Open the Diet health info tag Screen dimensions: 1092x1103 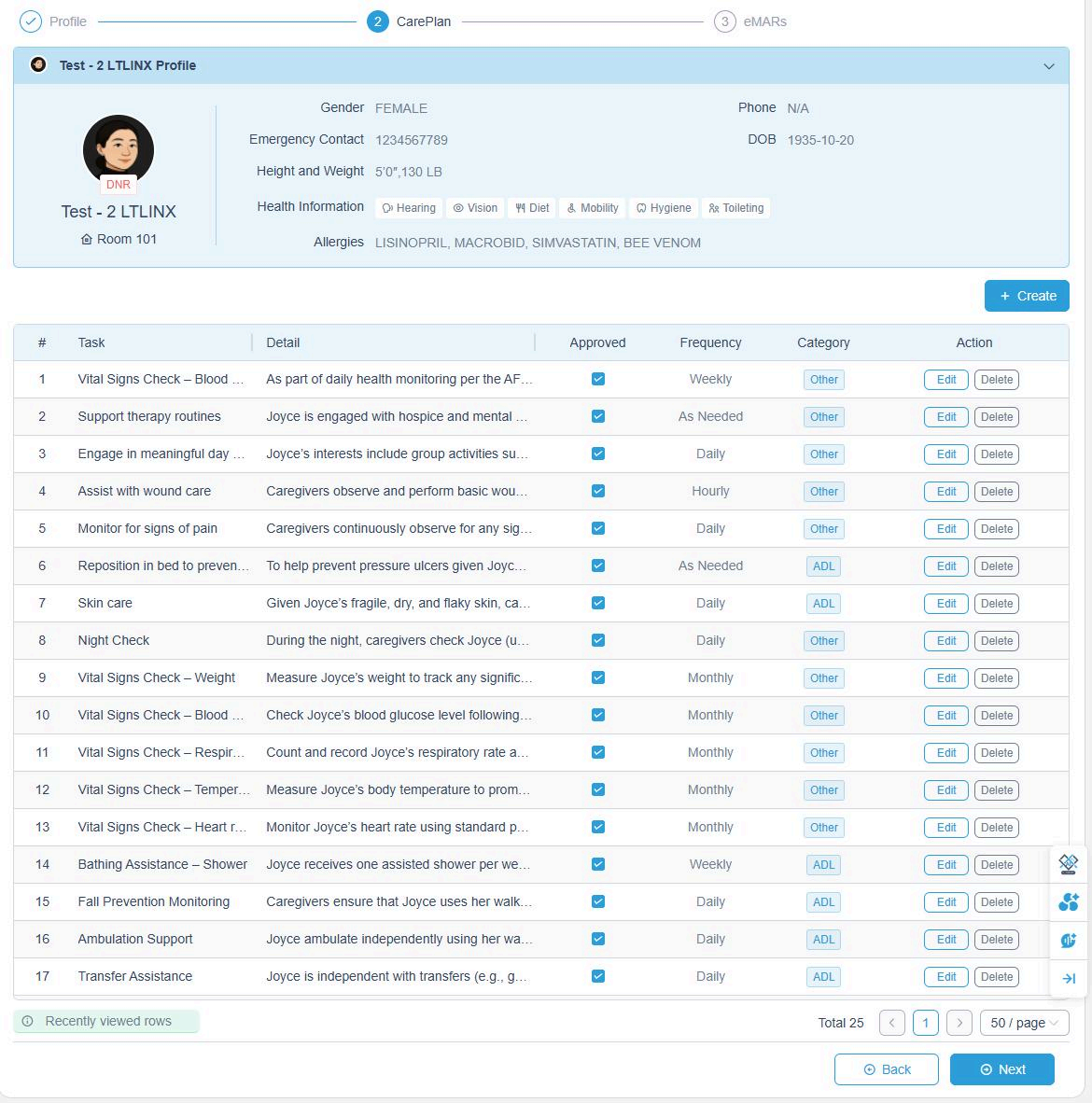pyautogui.click(x=532, y=208)
